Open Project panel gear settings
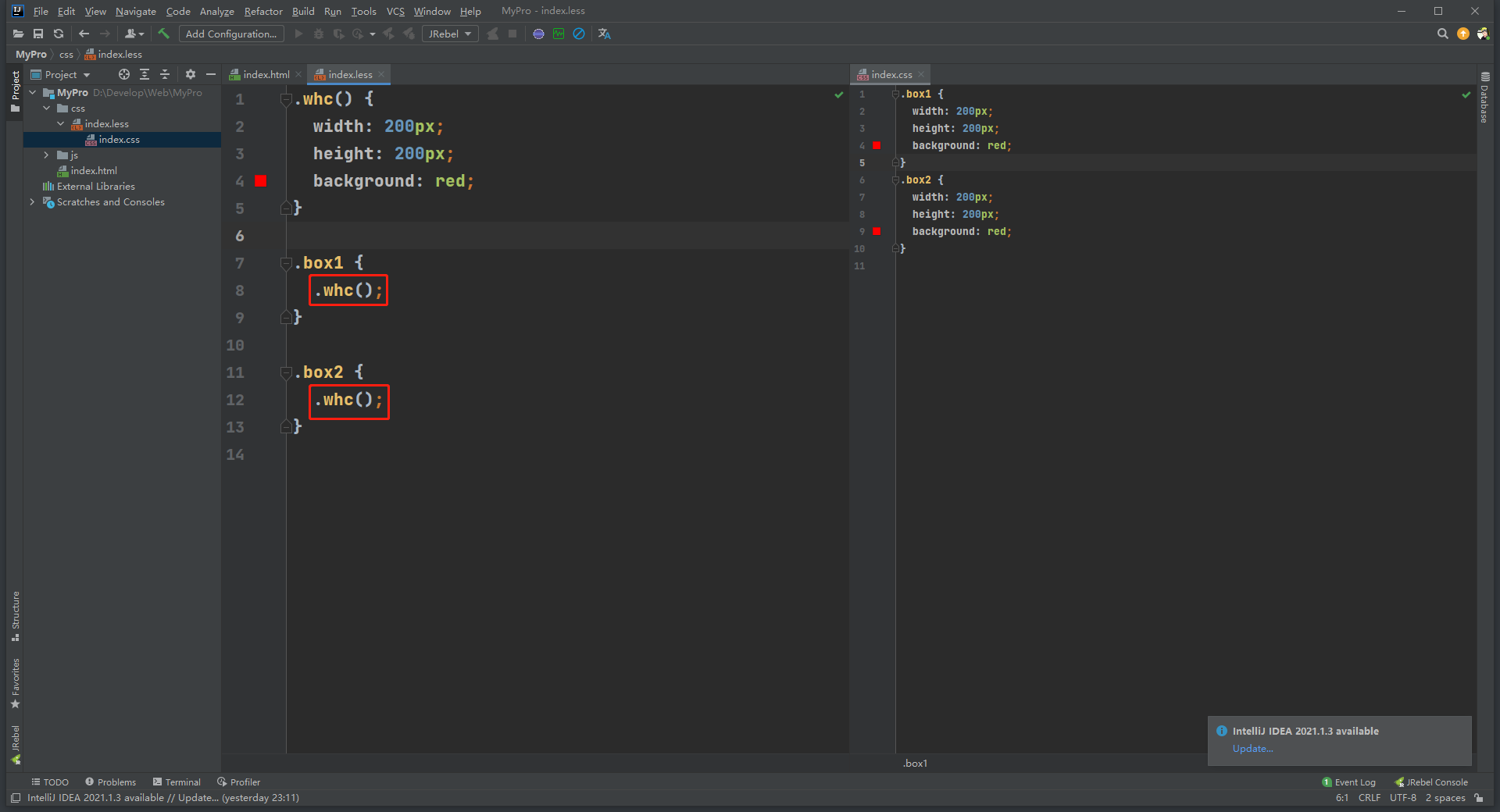 (190, 74)
